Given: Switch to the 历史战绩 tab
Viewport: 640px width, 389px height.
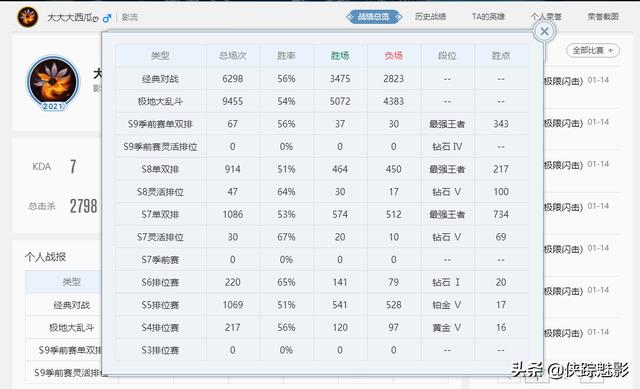Looking at the screenshot, I should (430, 17).
